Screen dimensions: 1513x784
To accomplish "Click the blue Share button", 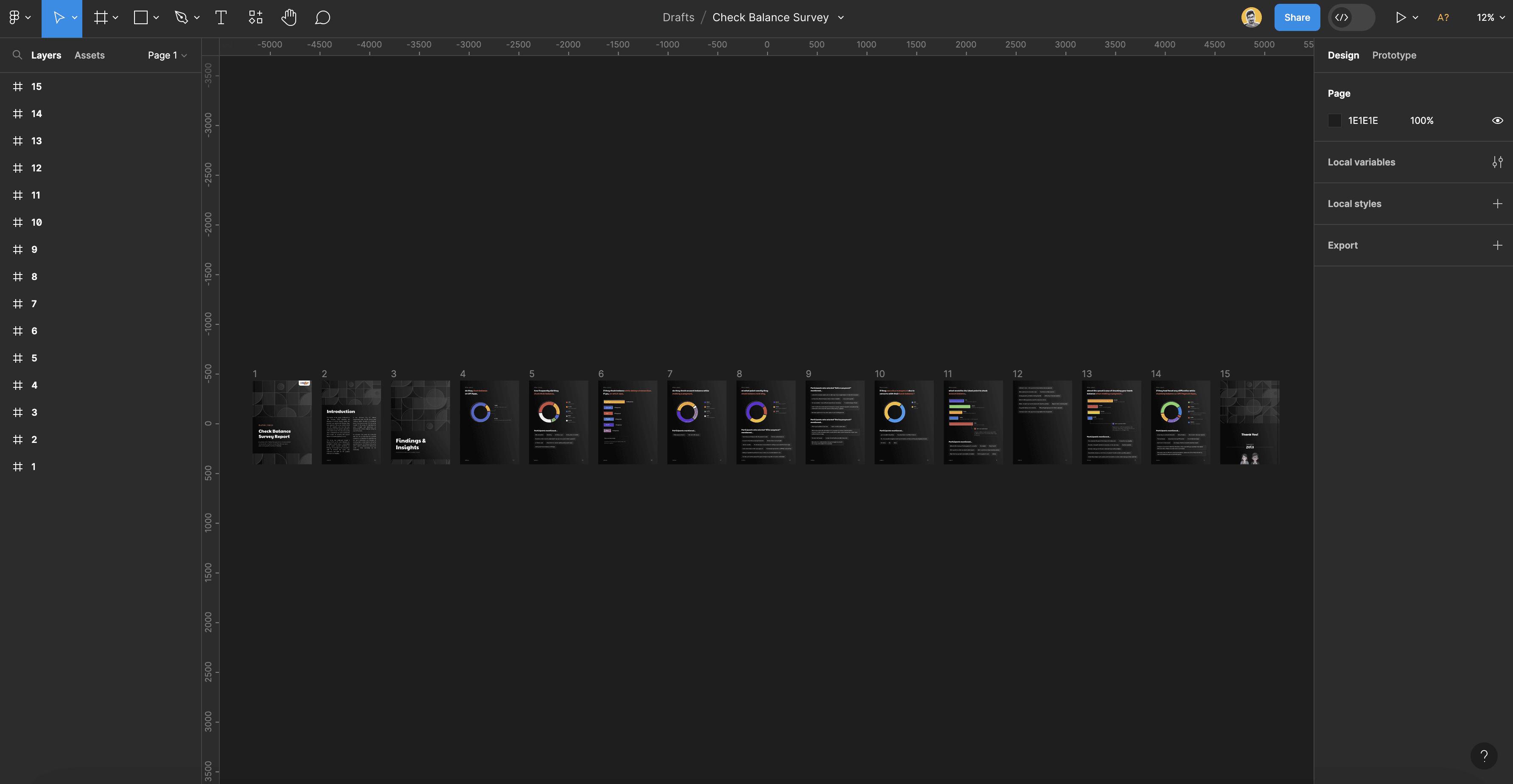I will tap(1296, 18).
